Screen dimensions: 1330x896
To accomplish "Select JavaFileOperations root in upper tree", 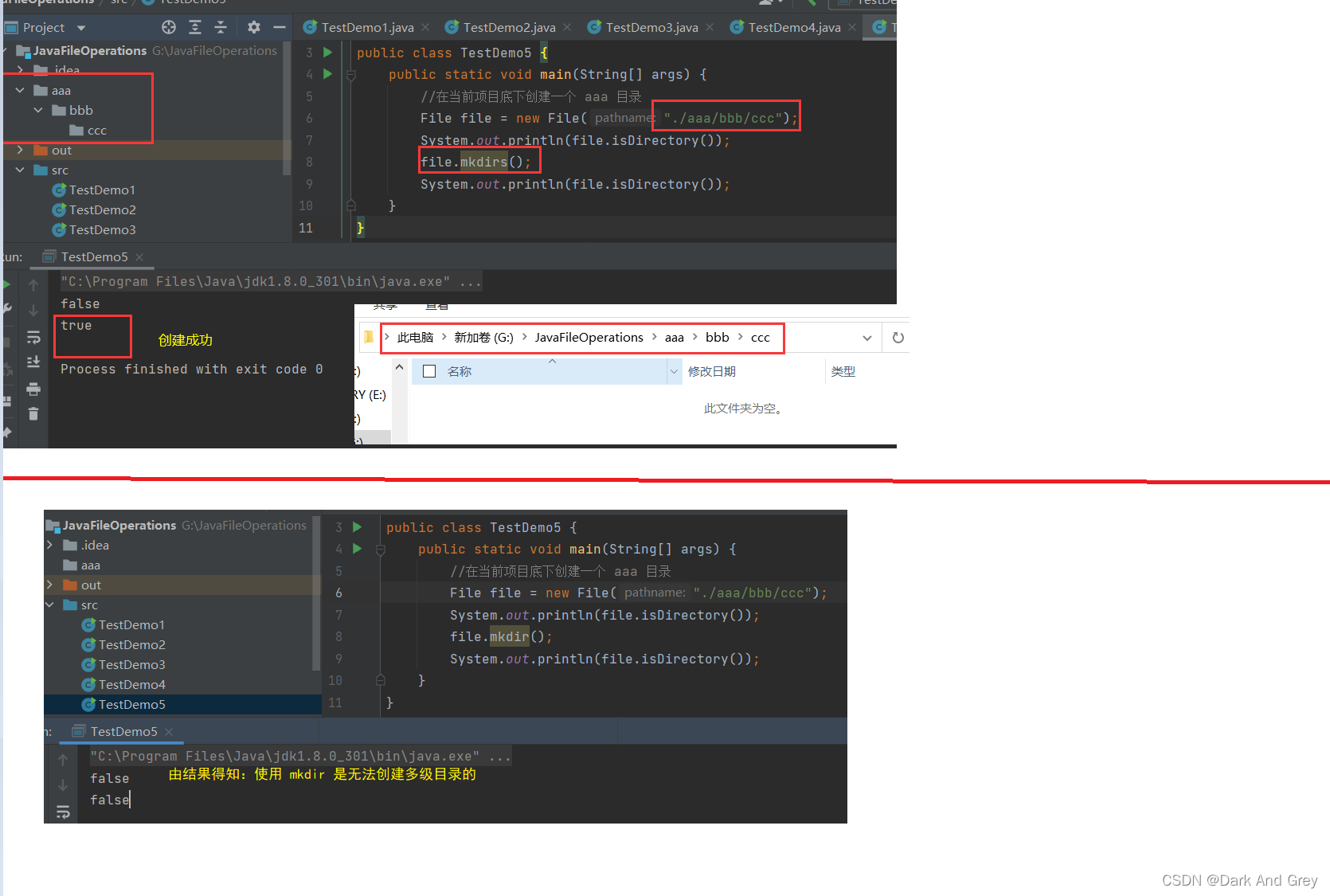I will (x=89, y=50).
